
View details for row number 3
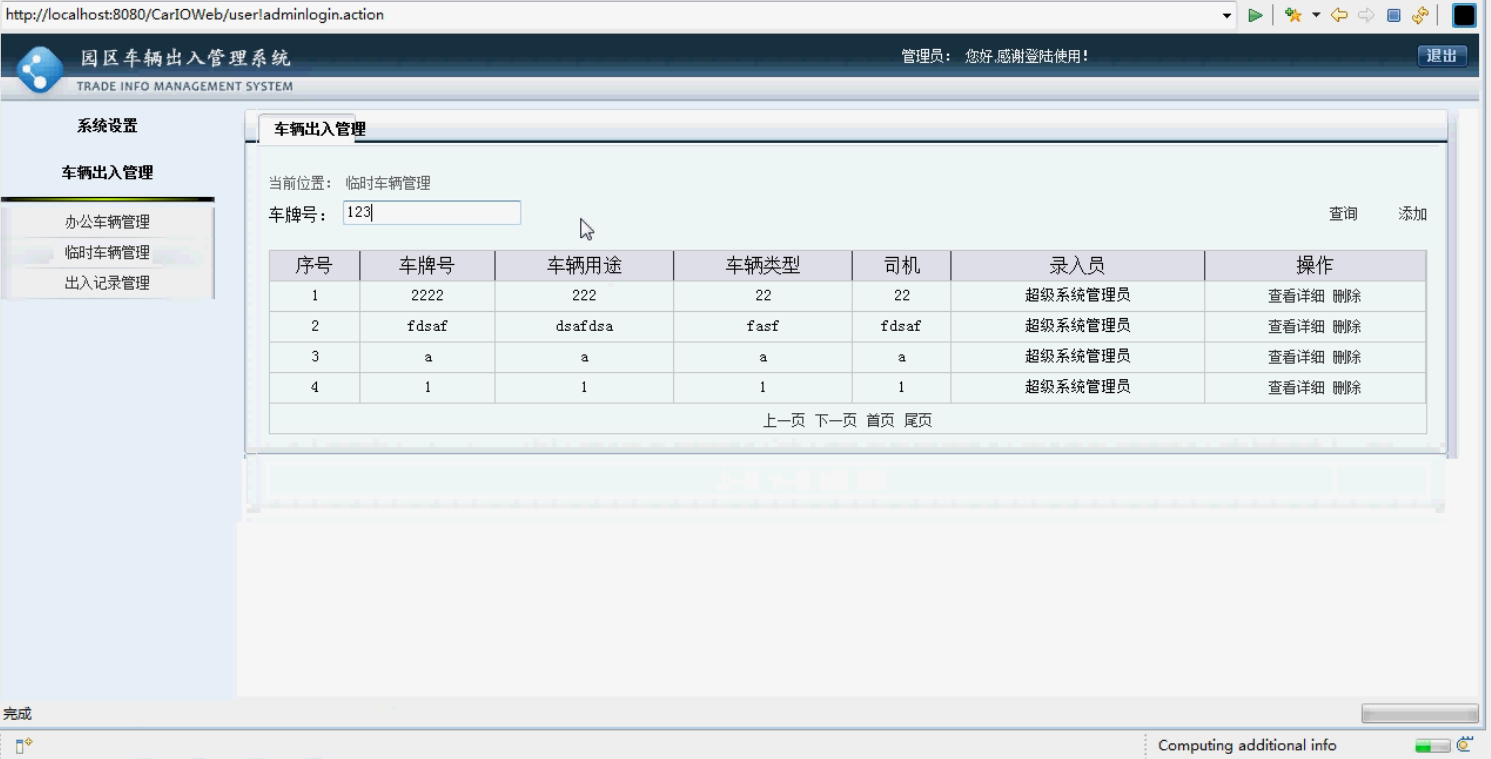click(1296, 357)
